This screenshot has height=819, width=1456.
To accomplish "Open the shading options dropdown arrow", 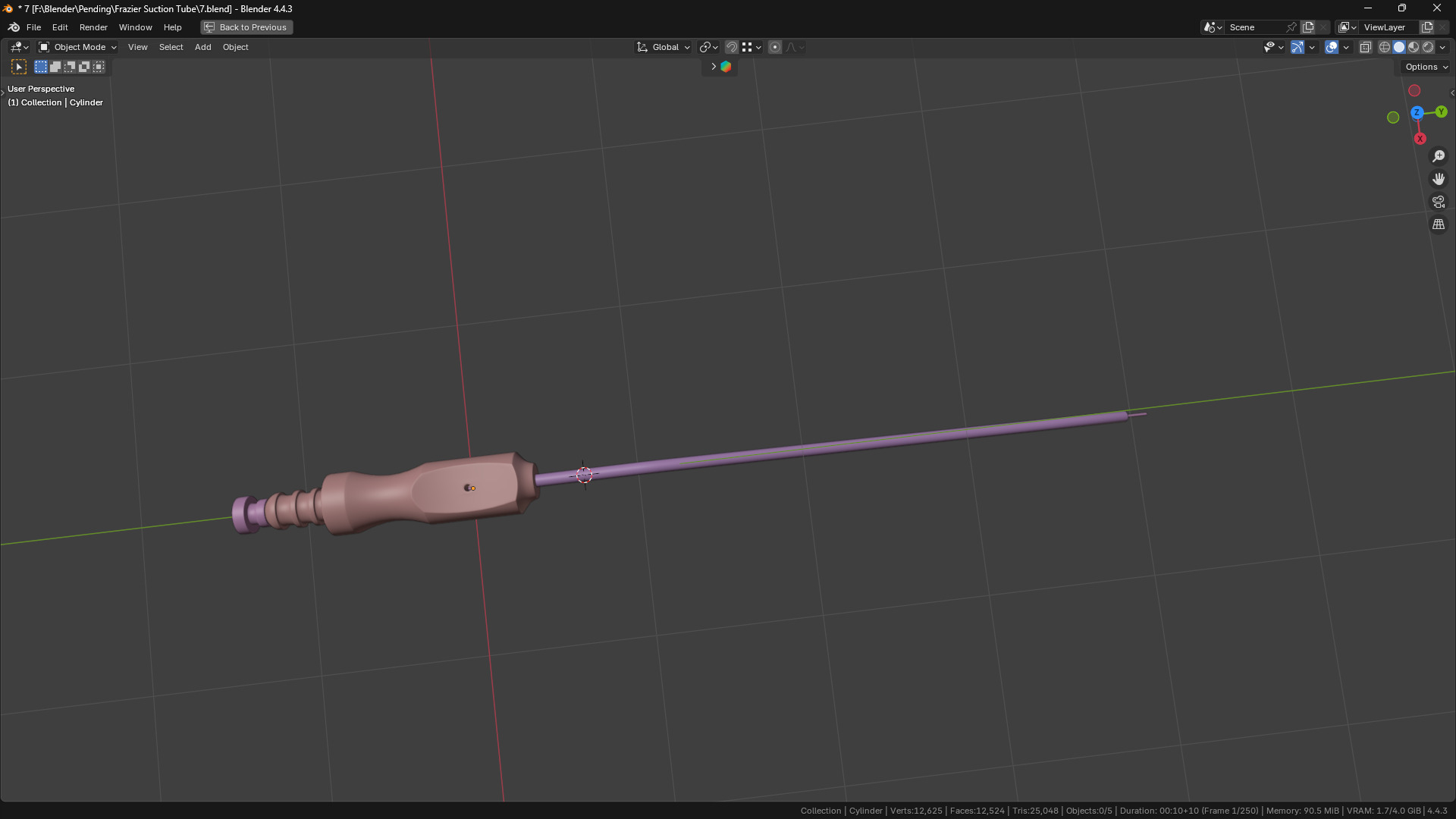I will click(x=1442, y=47).
